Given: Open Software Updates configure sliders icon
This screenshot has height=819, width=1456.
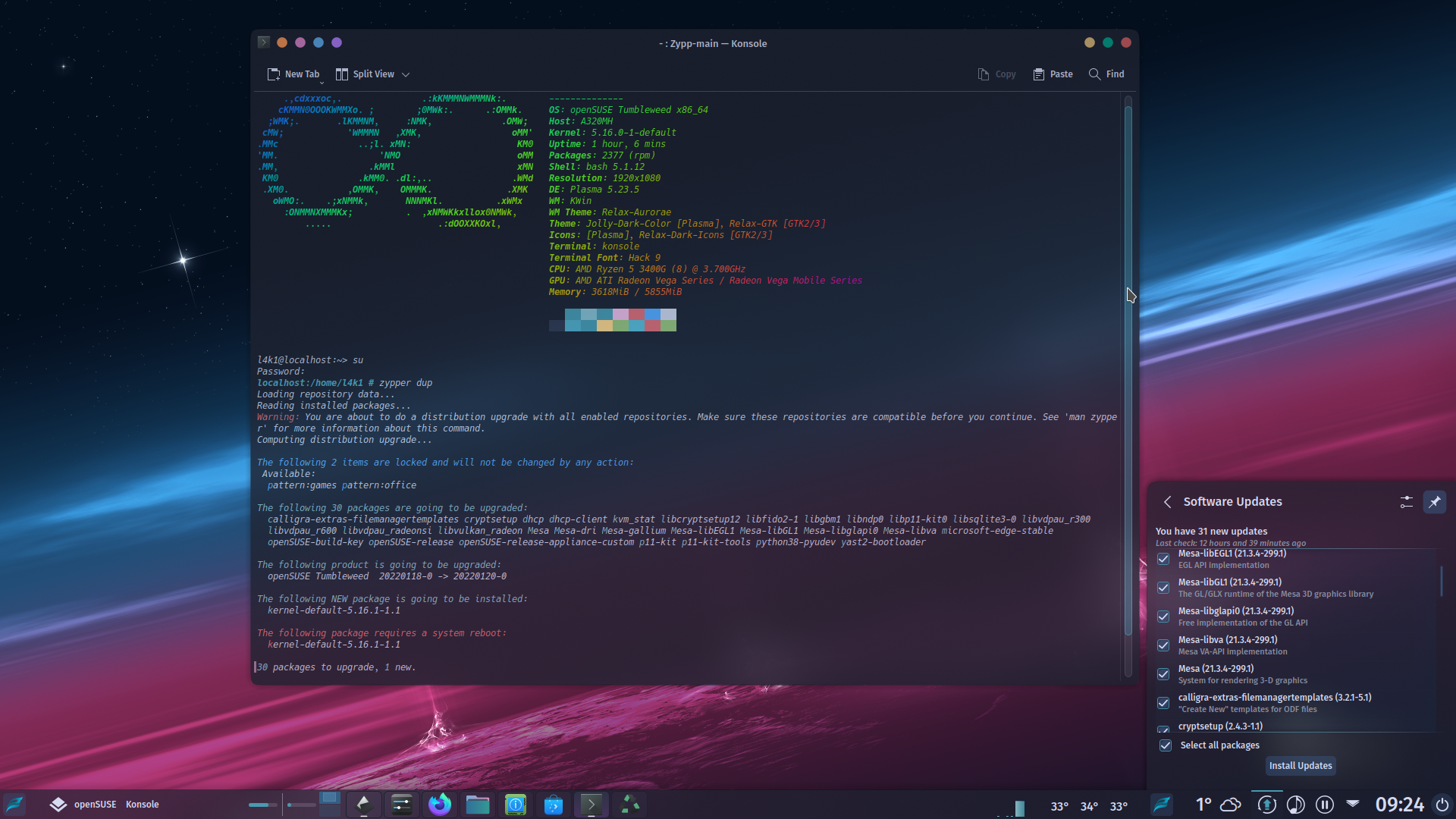Looking at the screenshot, I should [1406, 502].
